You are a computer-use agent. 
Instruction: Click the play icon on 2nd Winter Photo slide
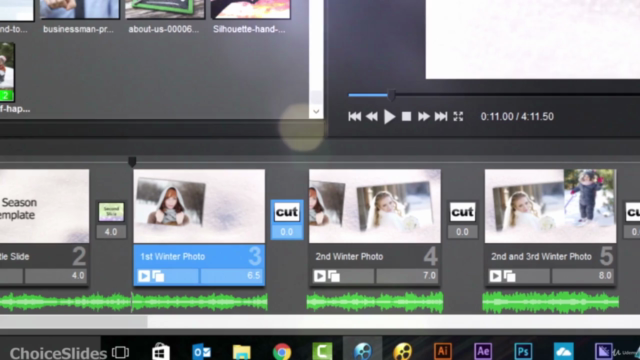[x=320, y=276]
